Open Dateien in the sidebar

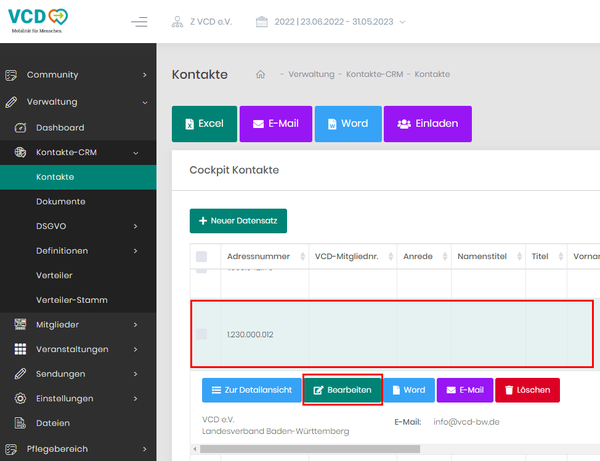coord(78,423)
